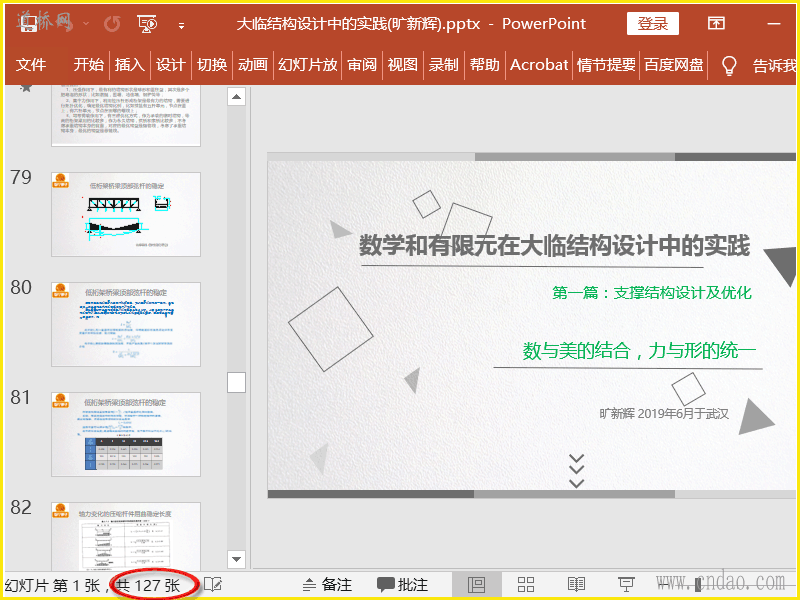Start Slide Show from status bar icon
800x600 pixels.
(626, 585)
